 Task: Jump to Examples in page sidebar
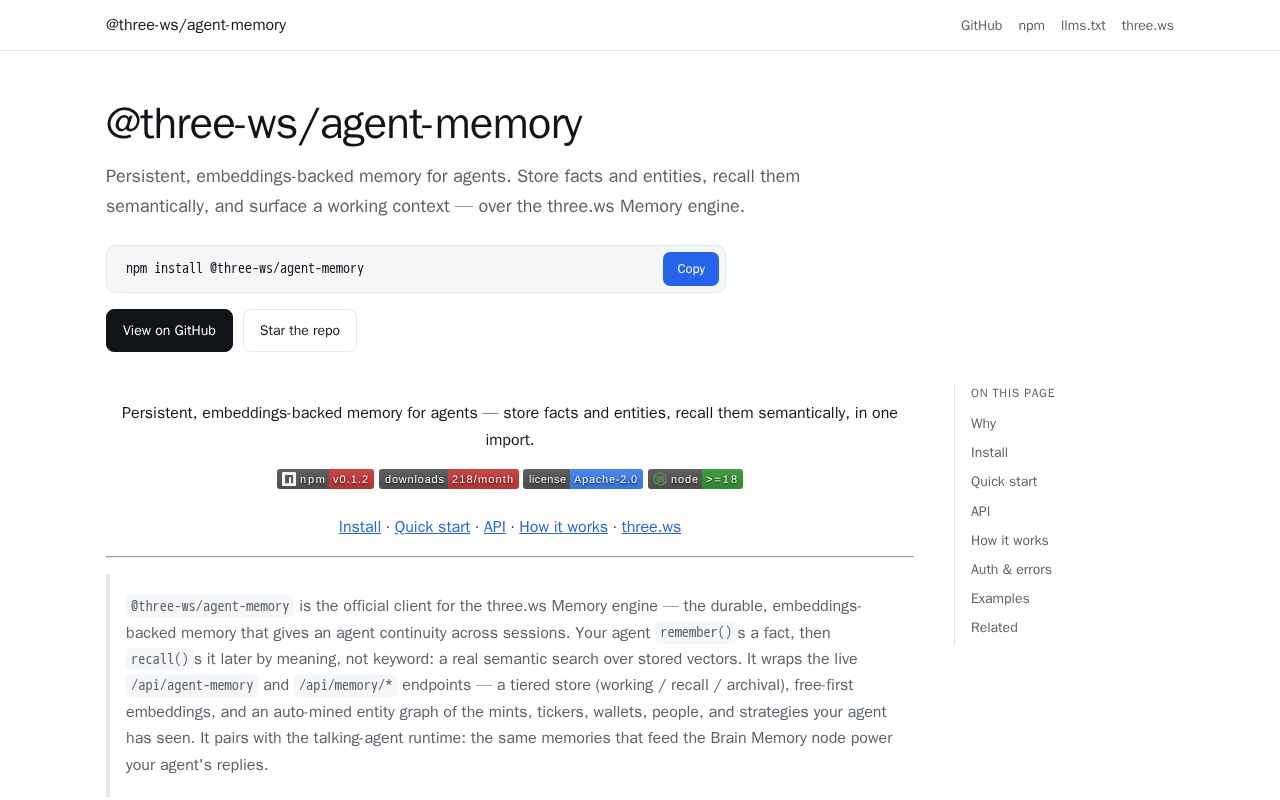click(x=1000, y=598)
